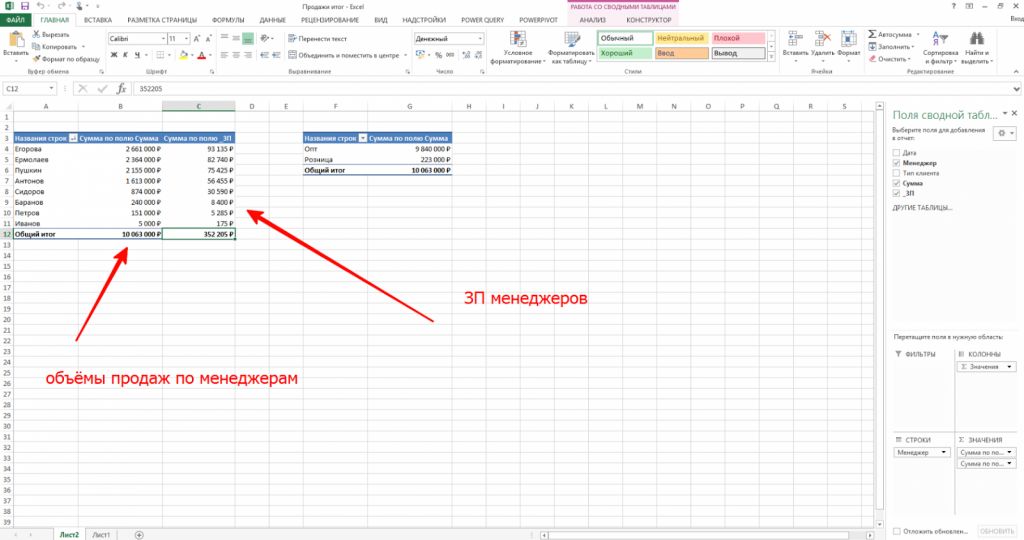Click ДРУГИЕ ТАБЛИЦЫ... link
Viewport: 1024px width, 540px height.
coord(922,208)
